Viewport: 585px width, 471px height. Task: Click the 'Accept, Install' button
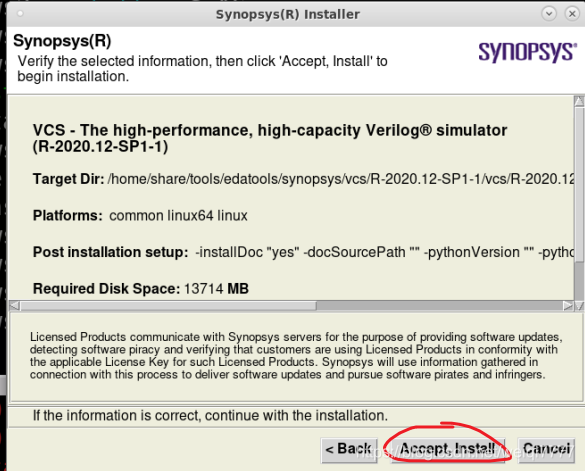pos(448,450)
